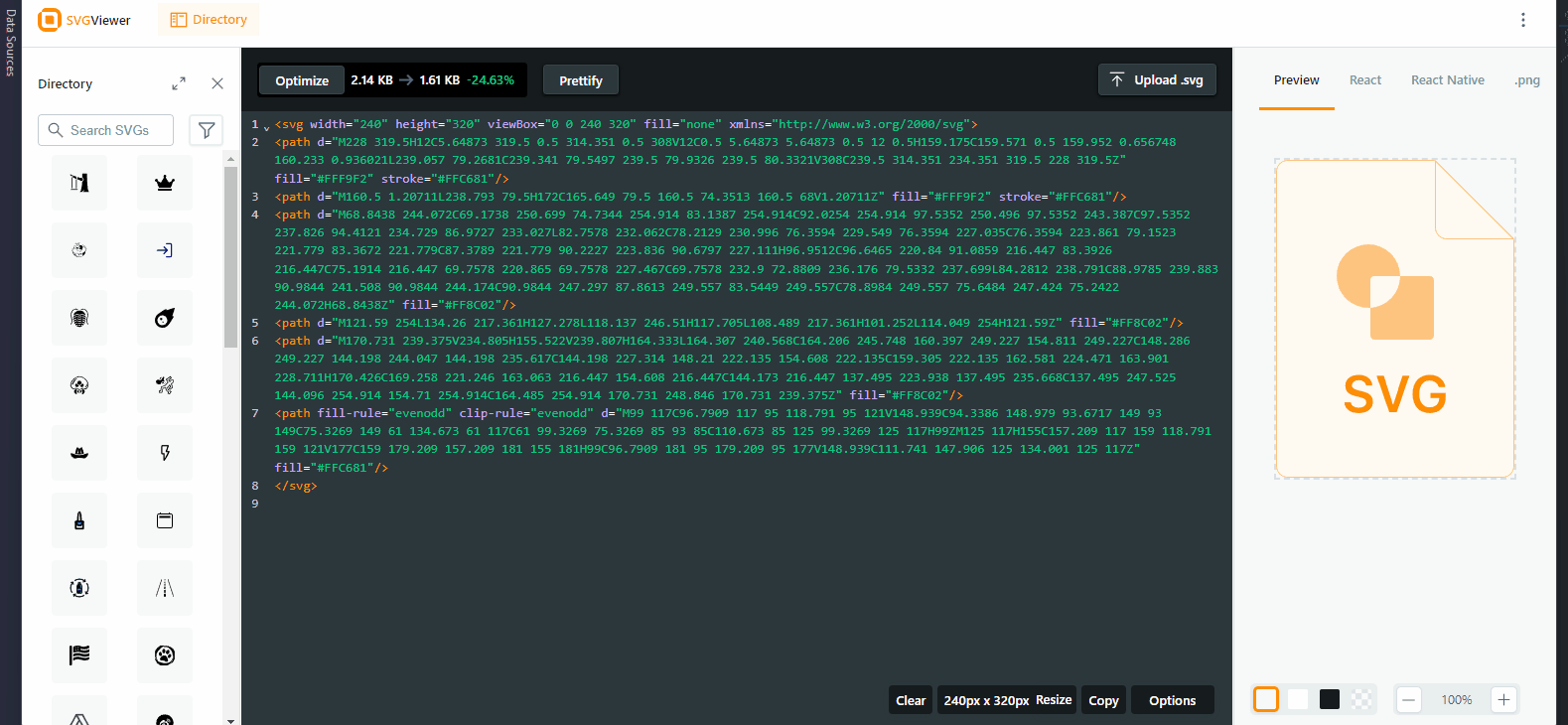Open the Directory tab in header
The height and width of the screenshot is (725, 1568).
209,20
